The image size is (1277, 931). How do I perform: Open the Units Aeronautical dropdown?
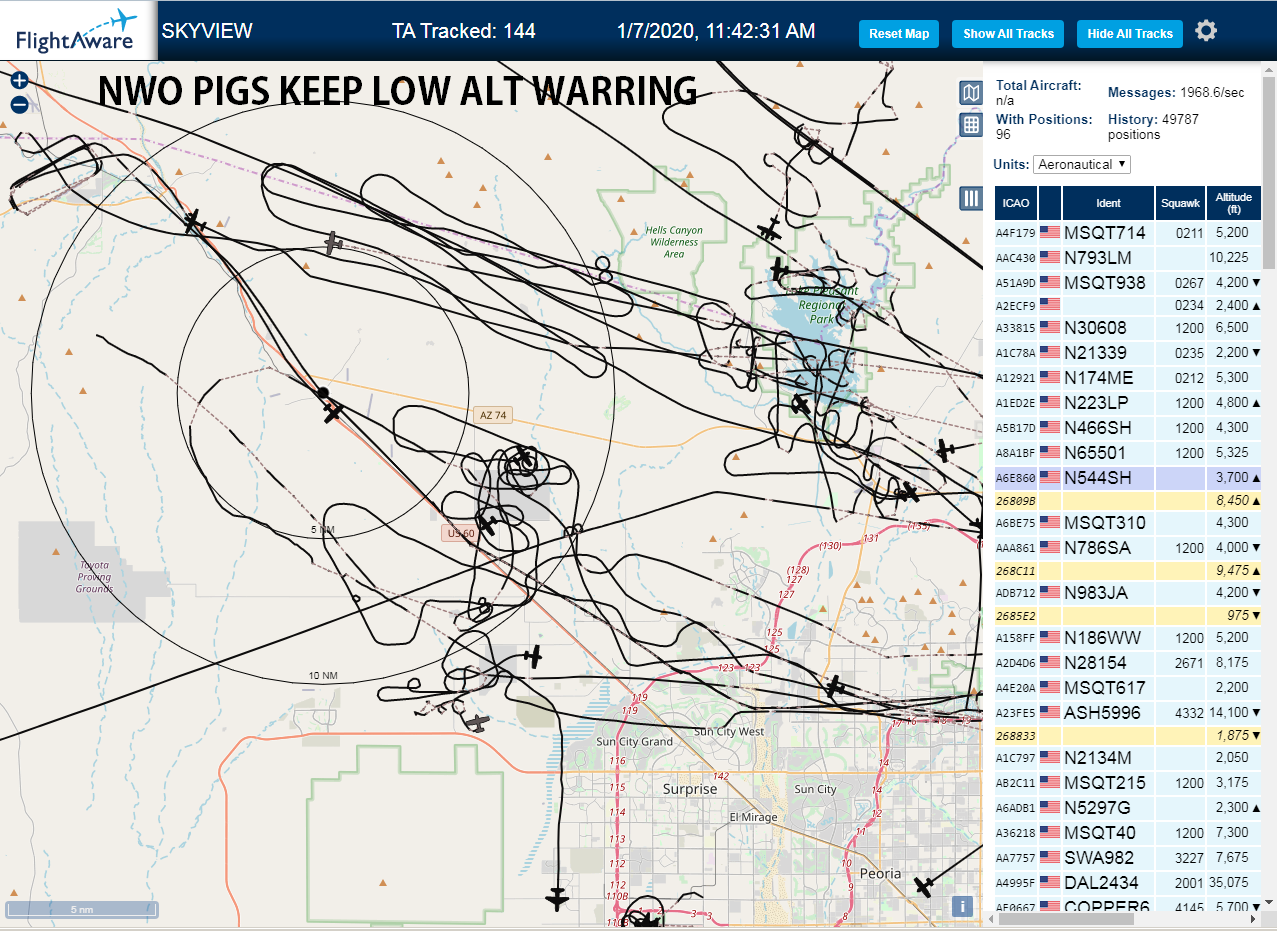(1082, 164)
